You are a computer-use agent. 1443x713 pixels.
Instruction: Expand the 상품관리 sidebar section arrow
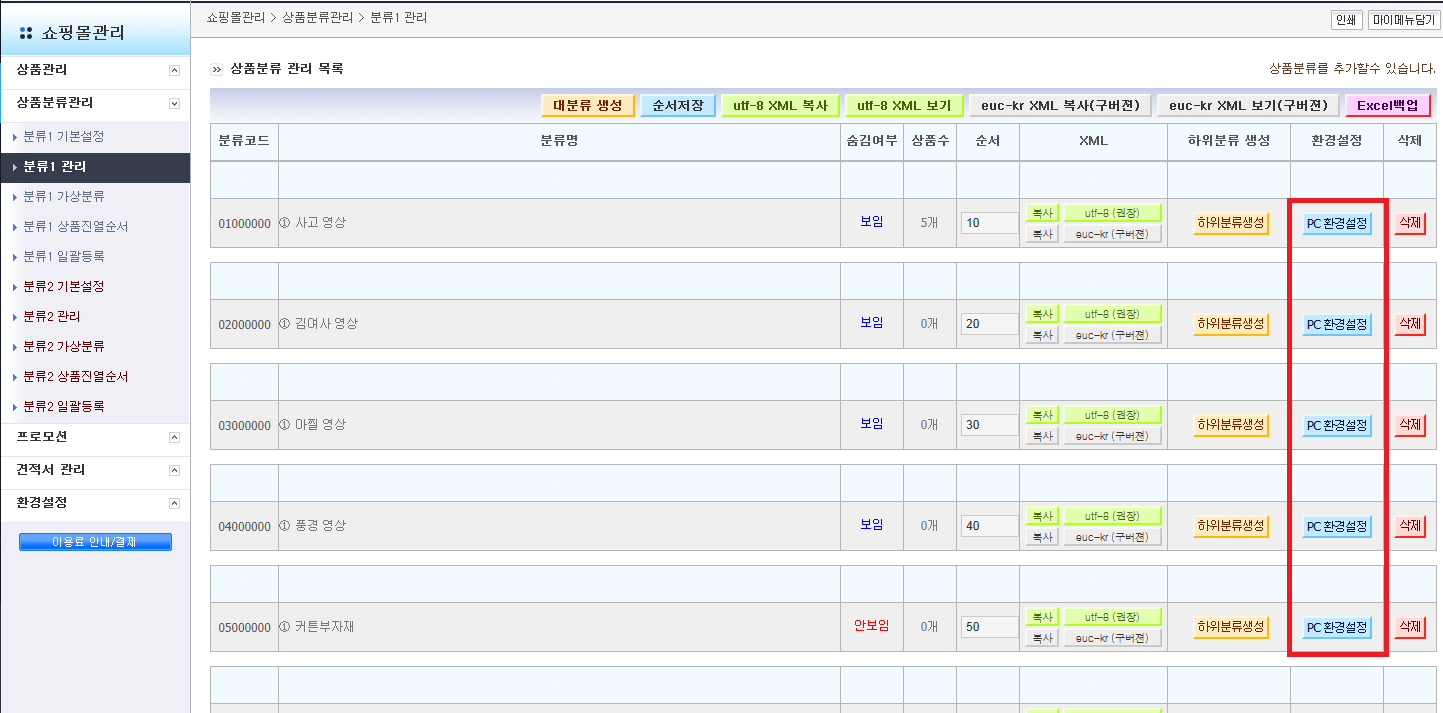[x=174, y=71]
